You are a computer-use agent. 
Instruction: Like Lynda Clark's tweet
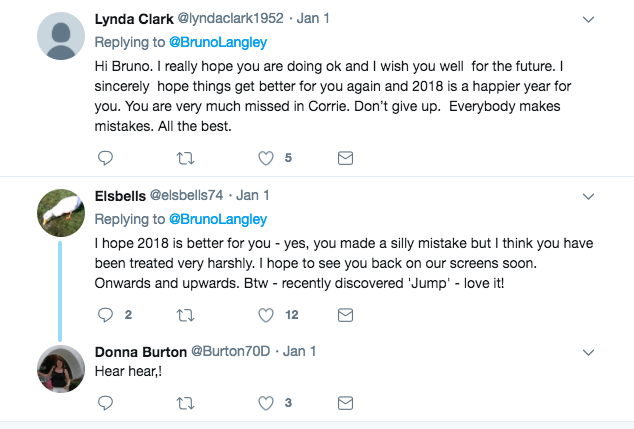[x=266, y=158]
